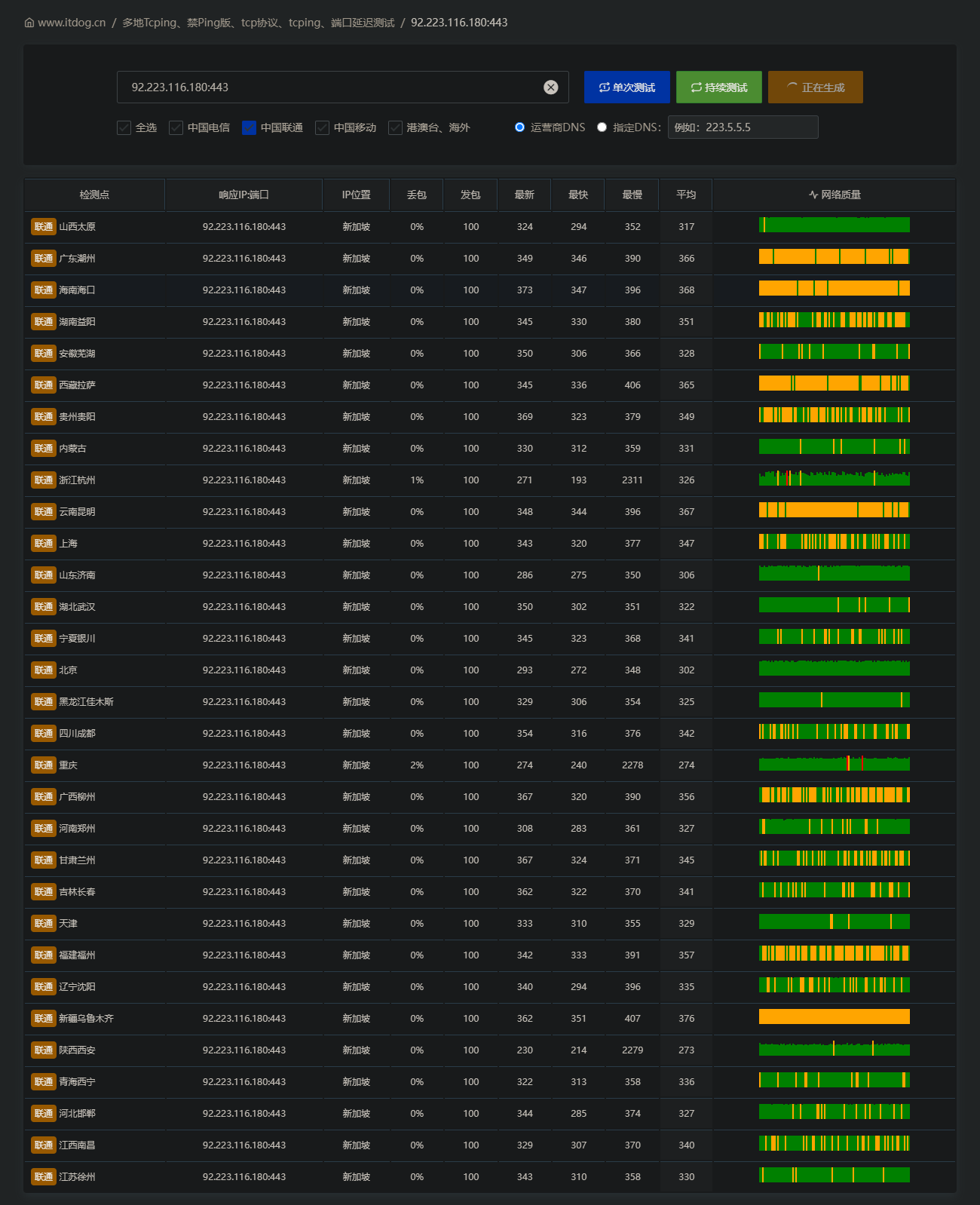
Task: Click the 联通 badge for 广东潮州
Action: tap(44, 259)
